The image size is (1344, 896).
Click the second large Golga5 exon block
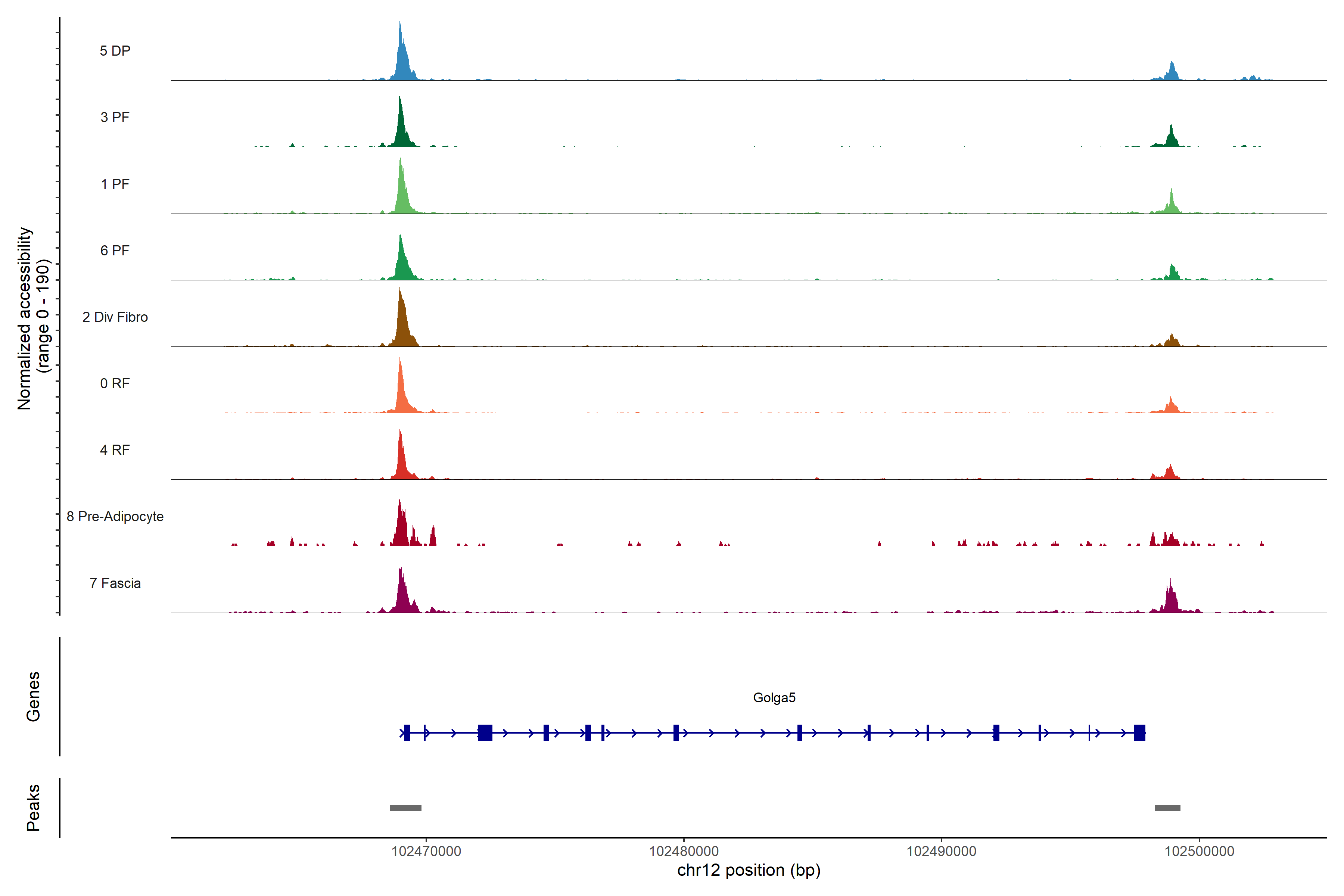[x=485, y=732]
